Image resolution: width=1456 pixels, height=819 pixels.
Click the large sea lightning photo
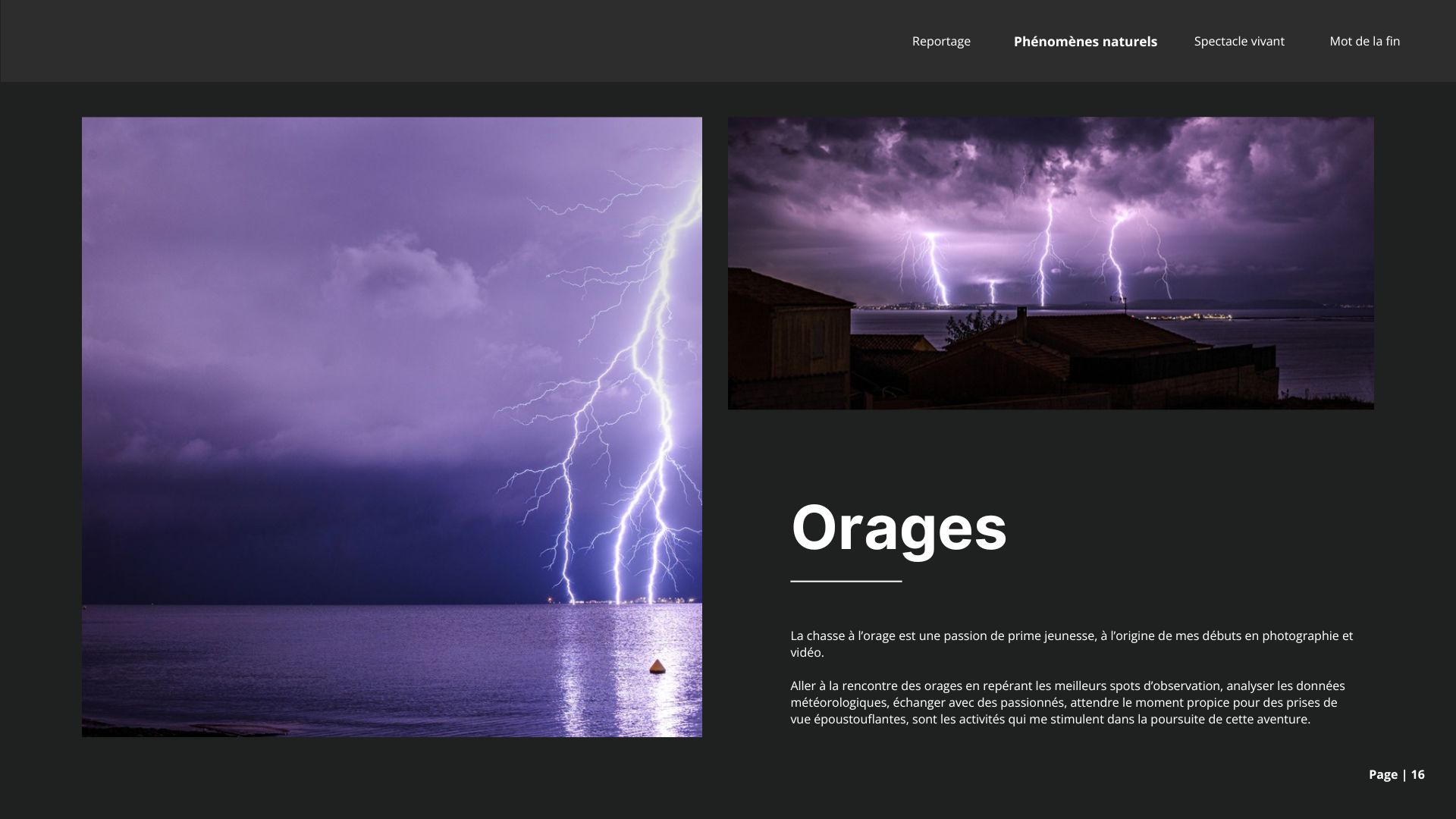(392, 427)
